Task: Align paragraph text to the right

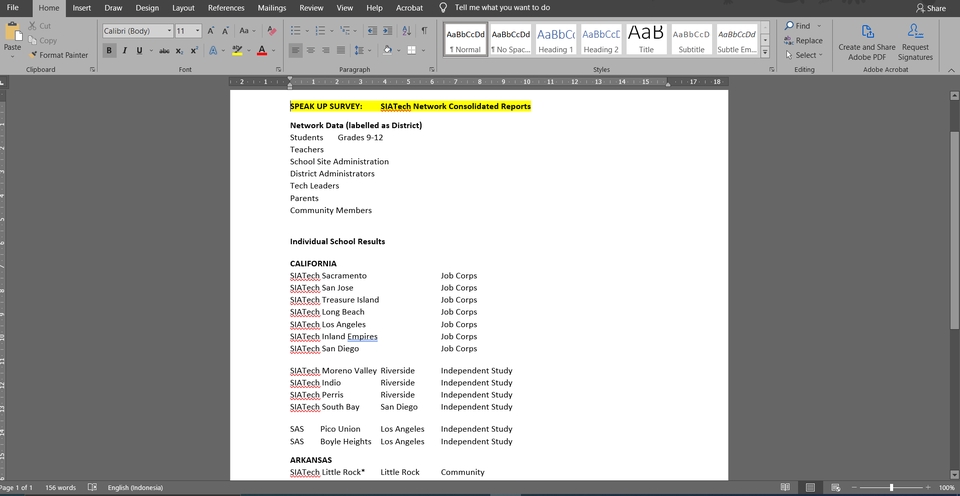Action: coord(326,50)
